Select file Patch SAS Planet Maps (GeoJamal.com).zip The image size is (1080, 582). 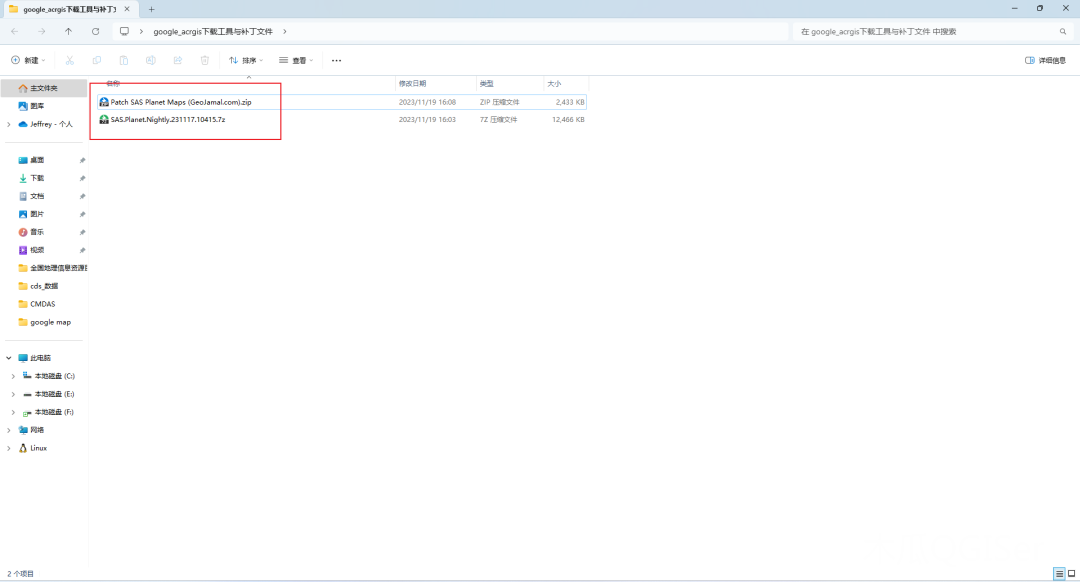tap(181, 102)
